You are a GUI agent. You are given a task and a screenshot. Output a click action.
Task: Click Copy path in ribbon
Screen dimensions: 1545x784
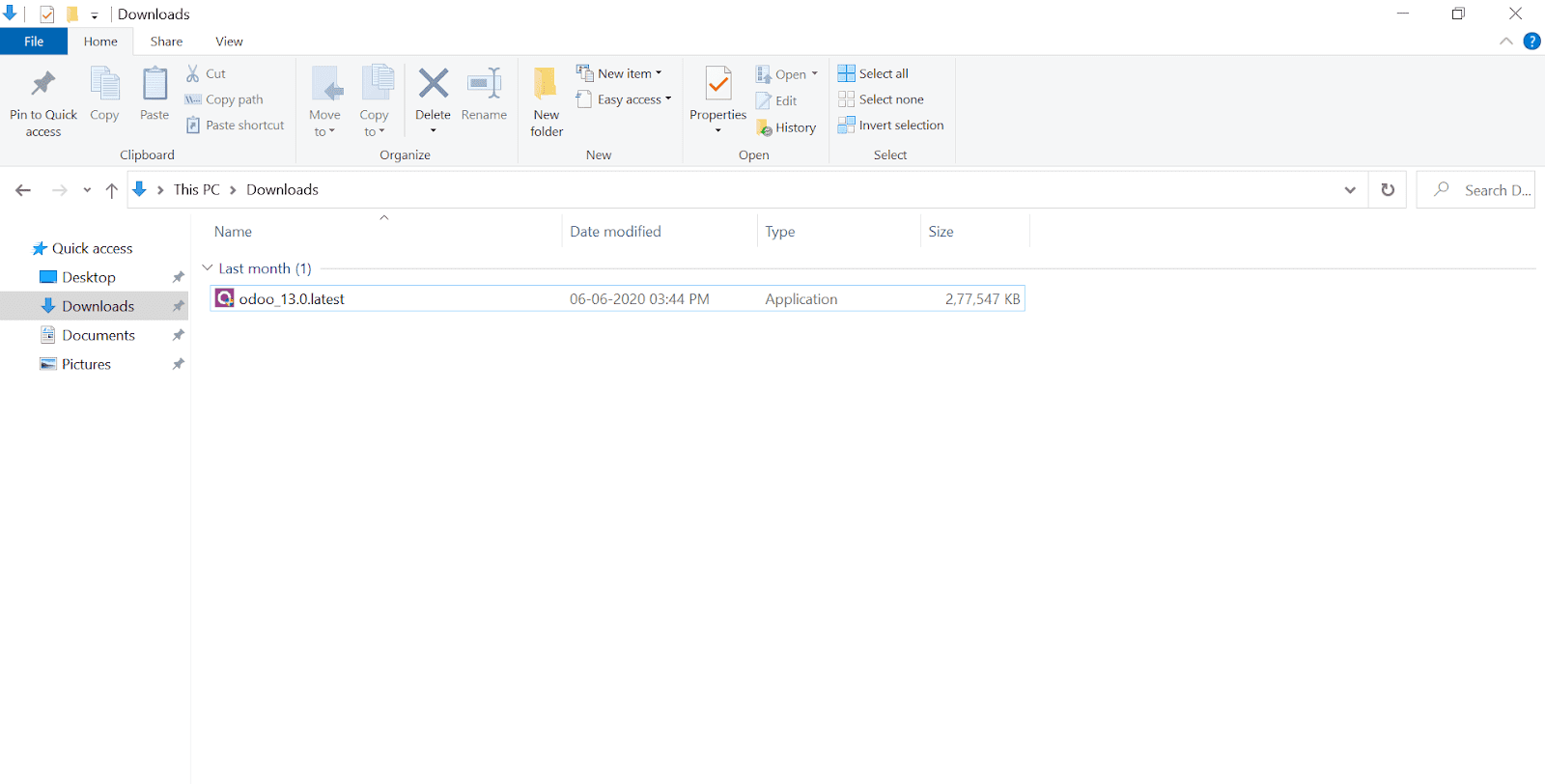click(224, 99)
